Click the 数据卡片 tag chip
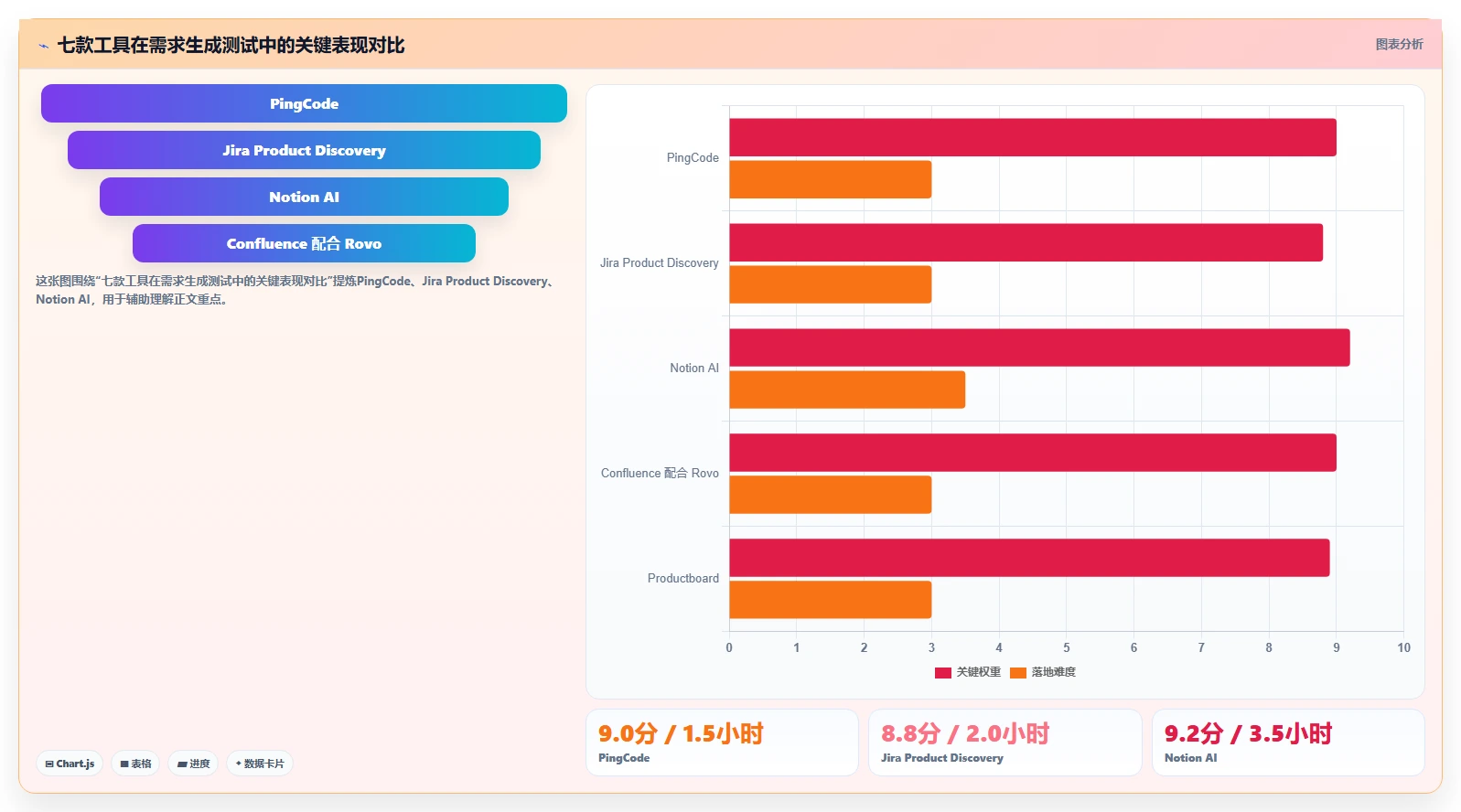This screenshot has height=812, width=1461. pyautogui.click(x=260, y=764)
